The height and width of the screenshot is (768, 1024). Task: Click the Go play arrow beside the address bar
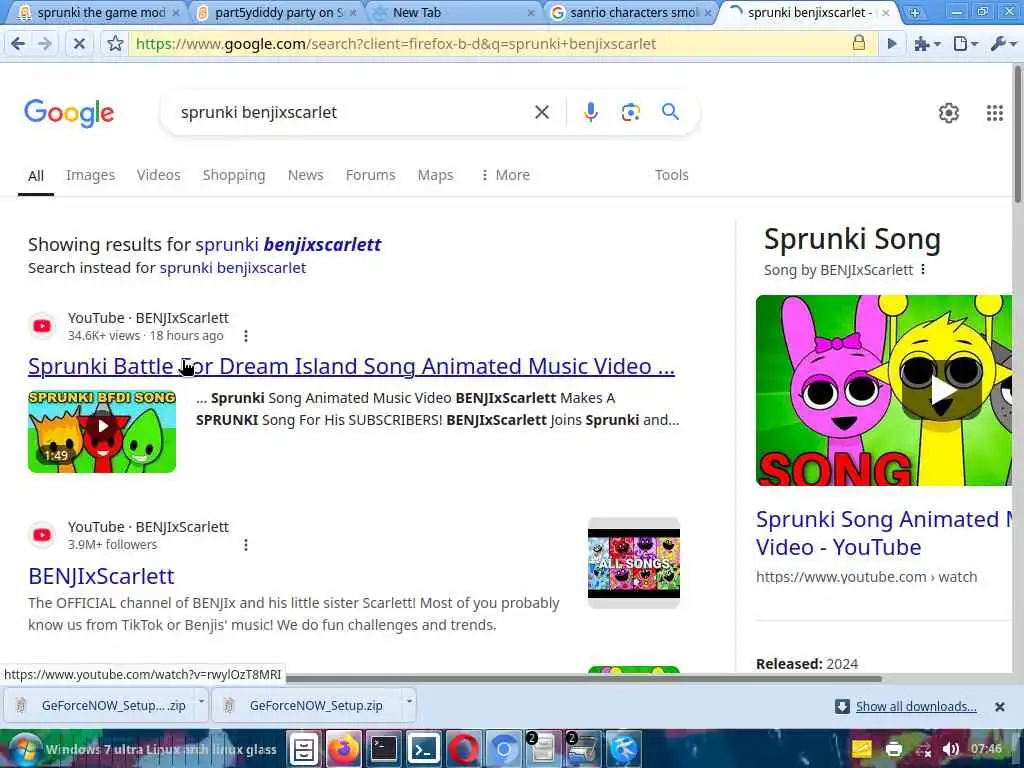[x=891, y=44]
